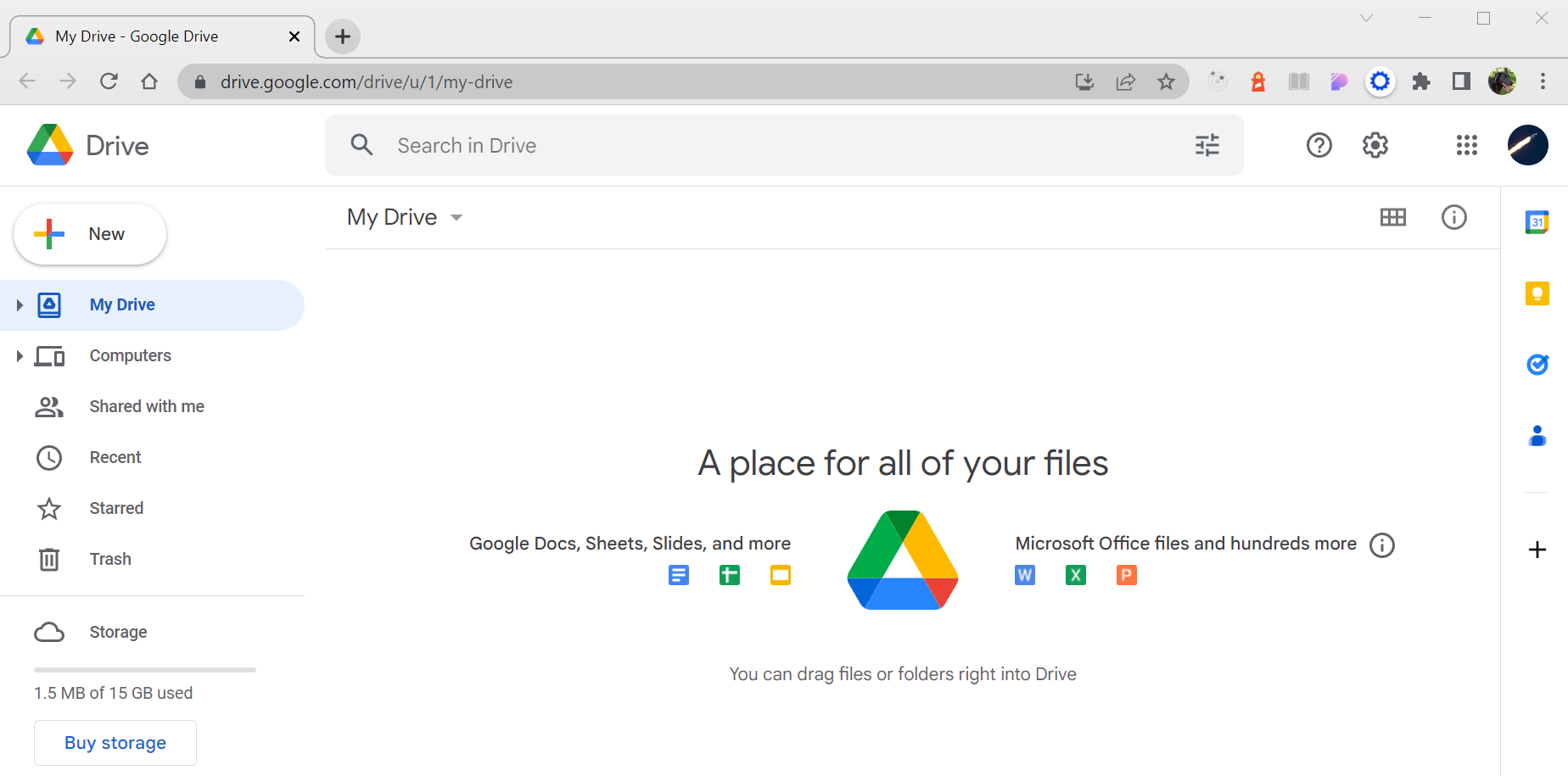This screenshot has width=1568, height=776.
Task: Click the Microsoft PowerPoint icon
Action: (1126, 575)
